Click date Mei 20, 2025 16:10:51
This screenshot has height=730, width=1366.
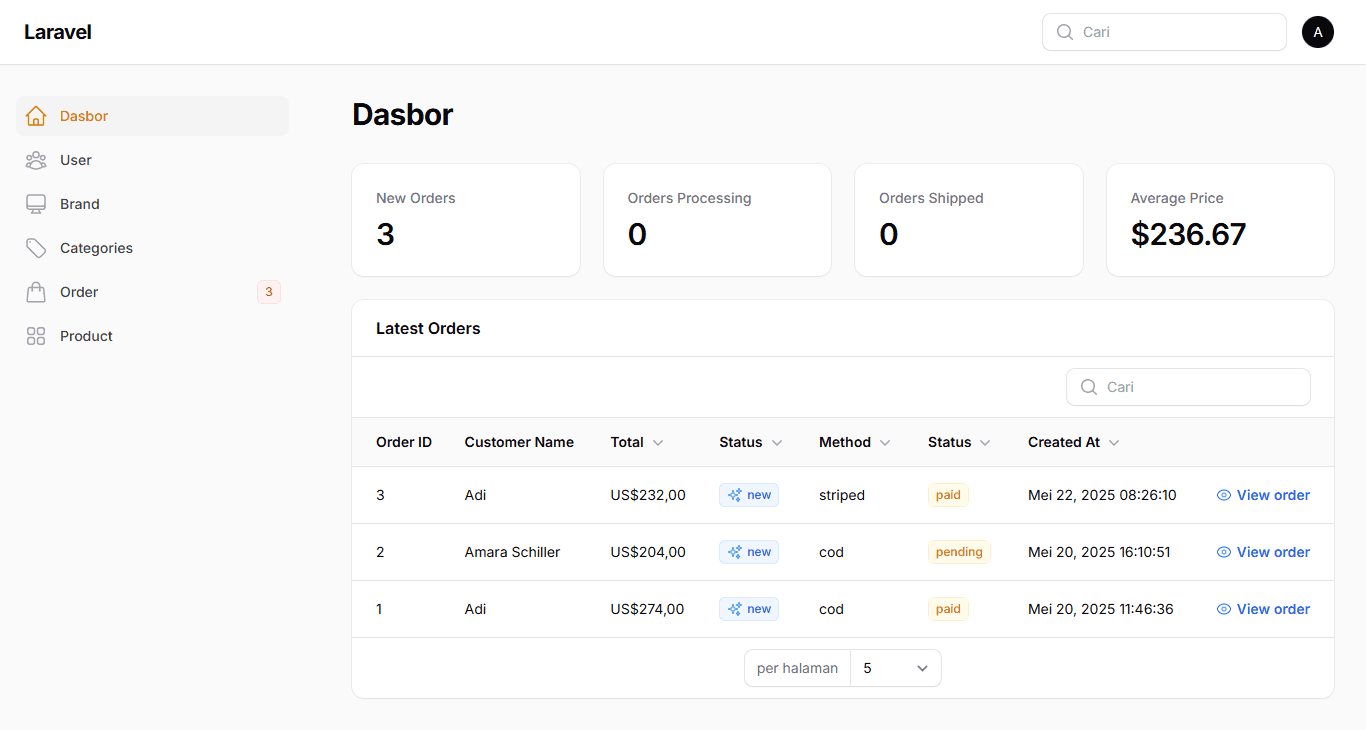click(1099, 552)
